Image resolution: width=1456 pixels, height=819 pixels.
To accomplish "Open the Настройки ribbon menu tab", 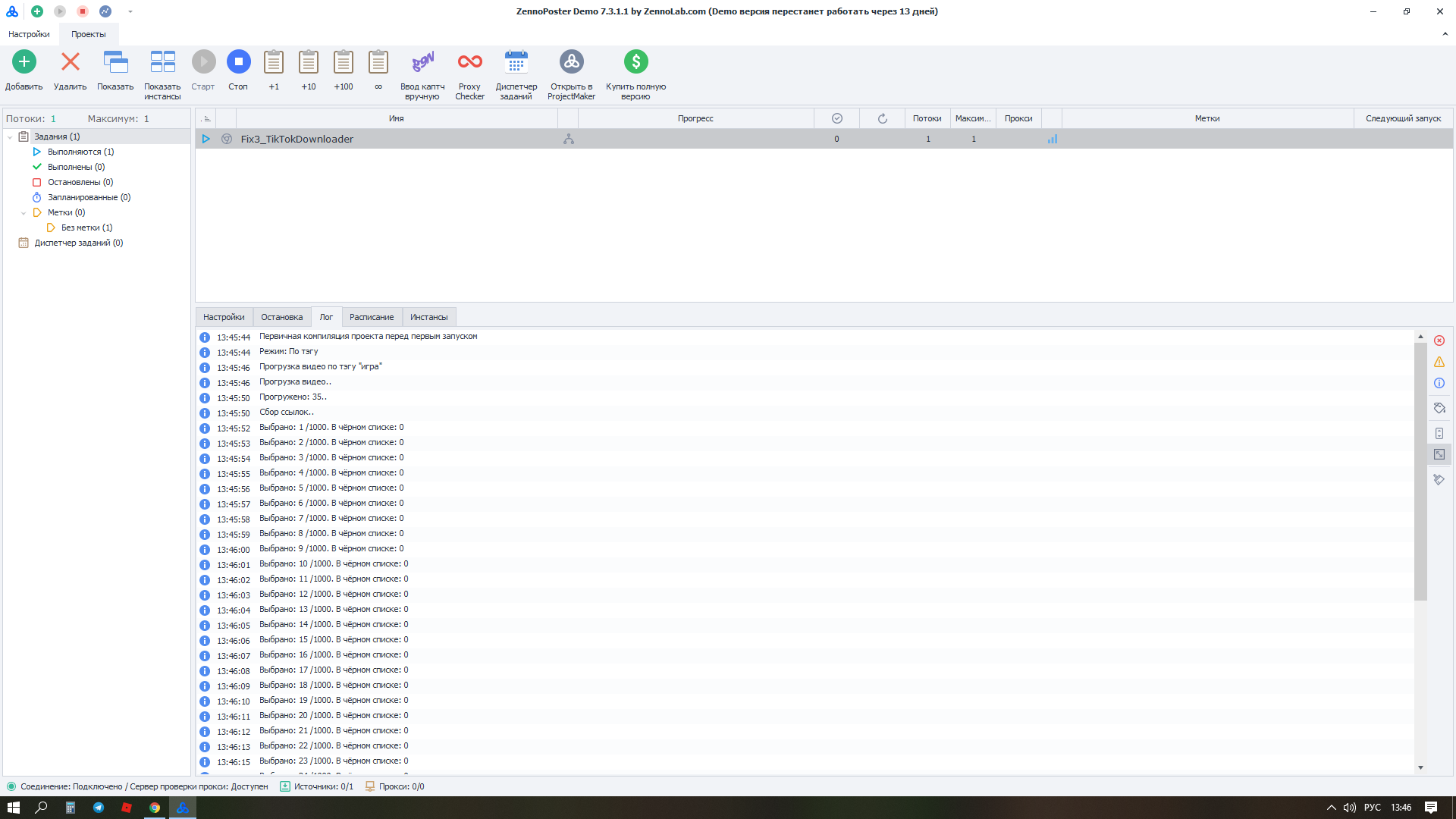I will pos(29,34).
